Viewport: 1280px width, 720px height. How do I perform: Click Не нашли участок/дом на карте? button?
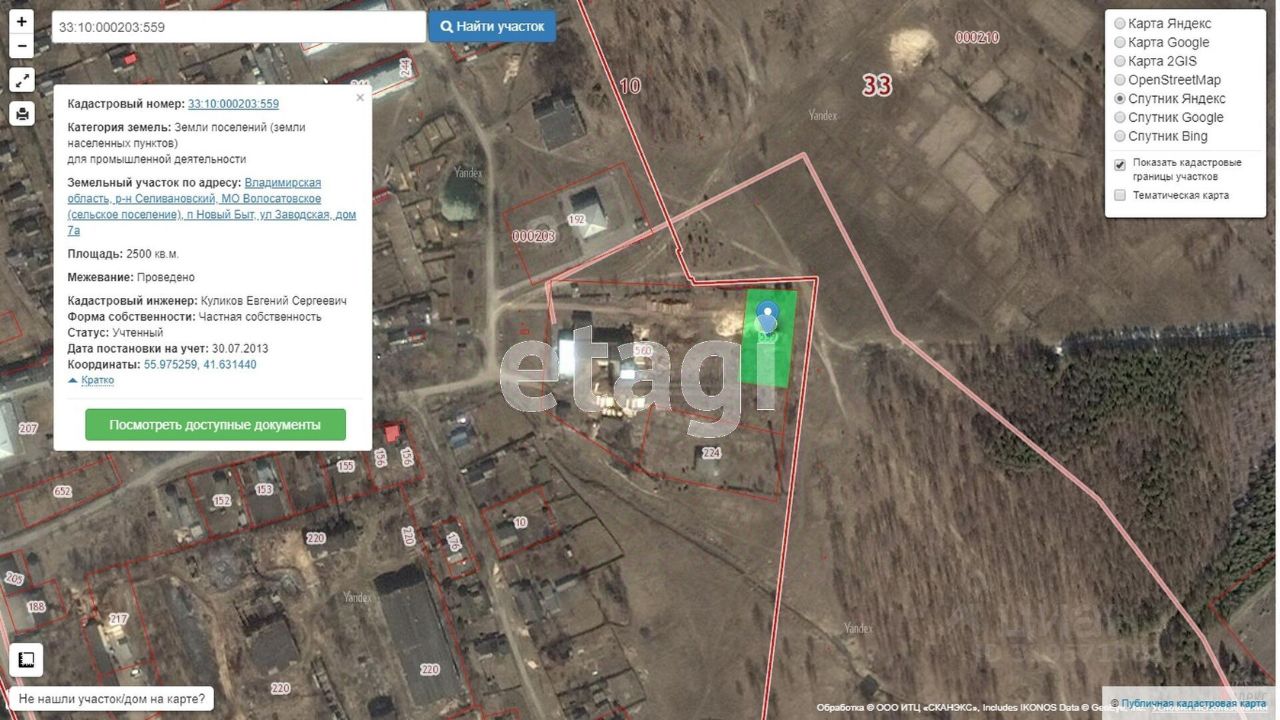[x=112, y=699]
